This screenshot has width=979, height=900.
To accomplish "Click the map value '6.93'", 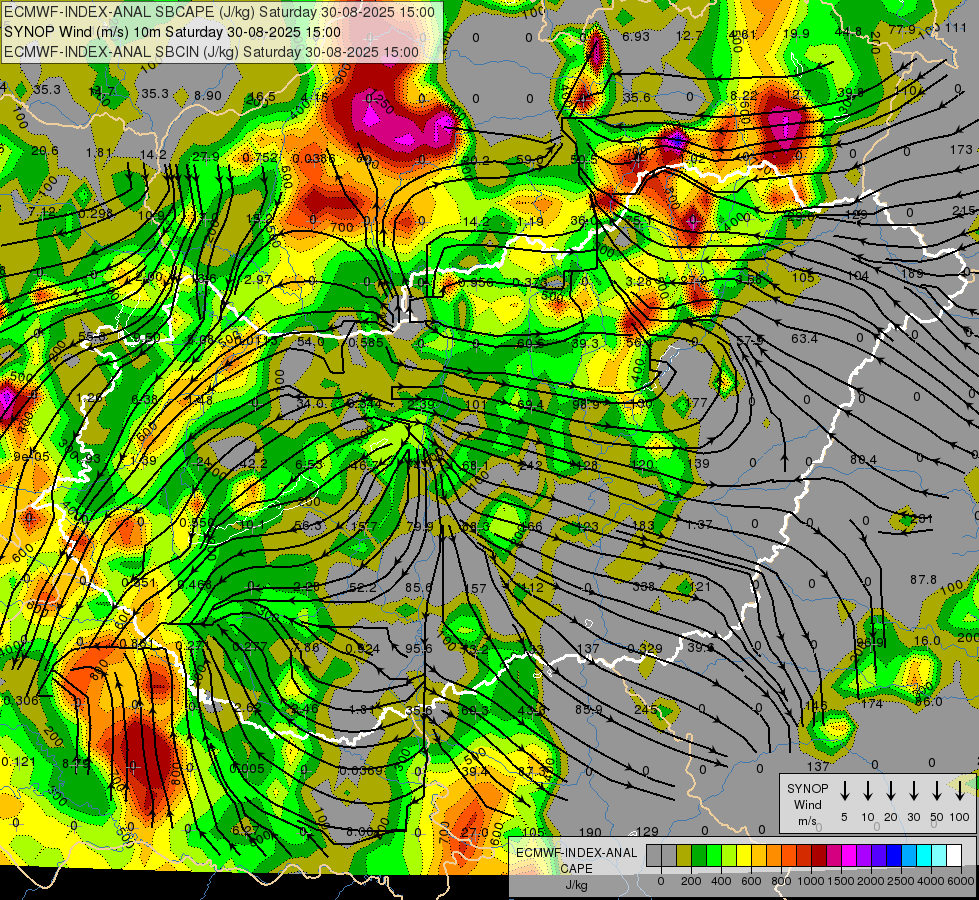I will click(x=636, y=37).
